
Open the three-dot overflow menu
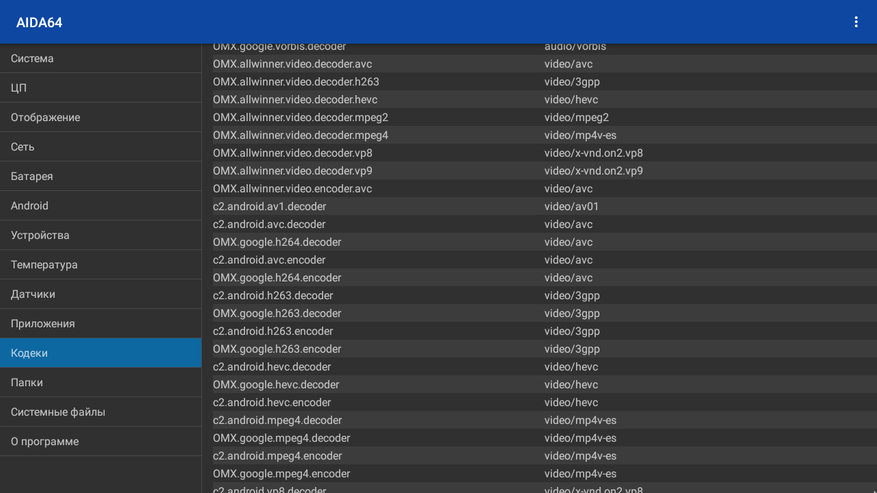(856, 22)
